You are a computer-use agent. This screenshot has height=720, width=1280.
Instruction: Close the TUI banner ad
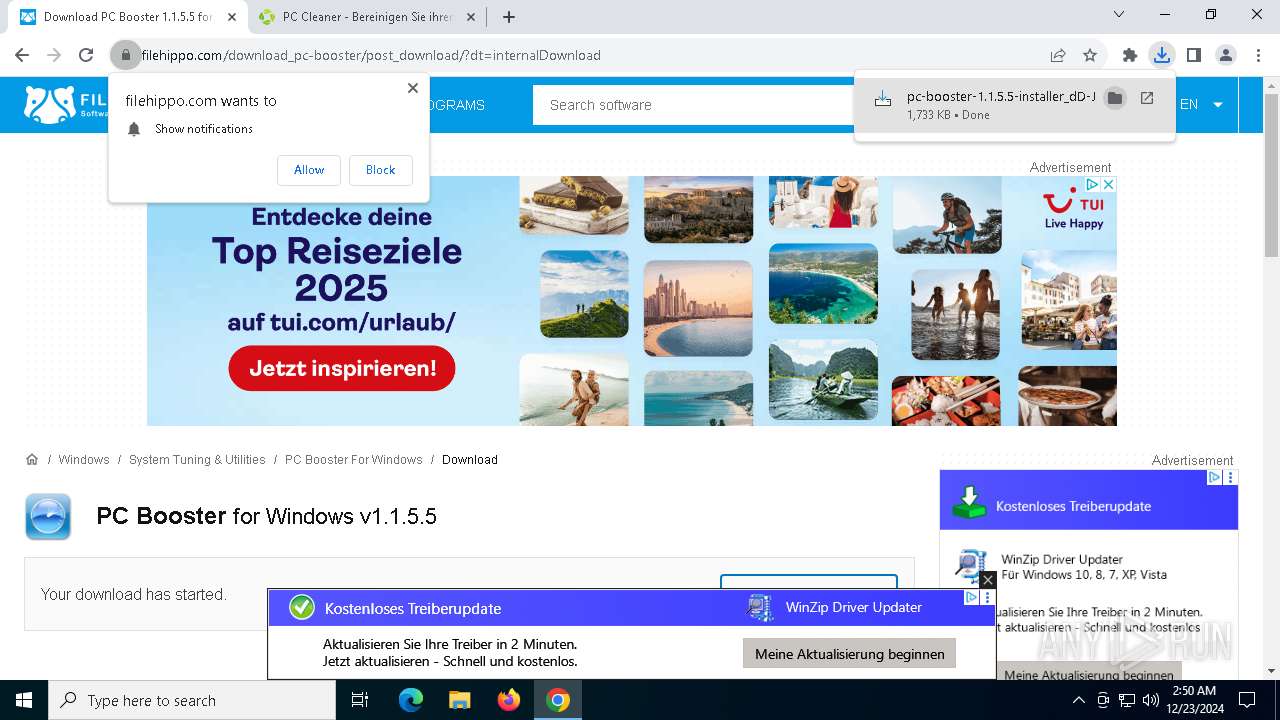tap(1108, 185)
